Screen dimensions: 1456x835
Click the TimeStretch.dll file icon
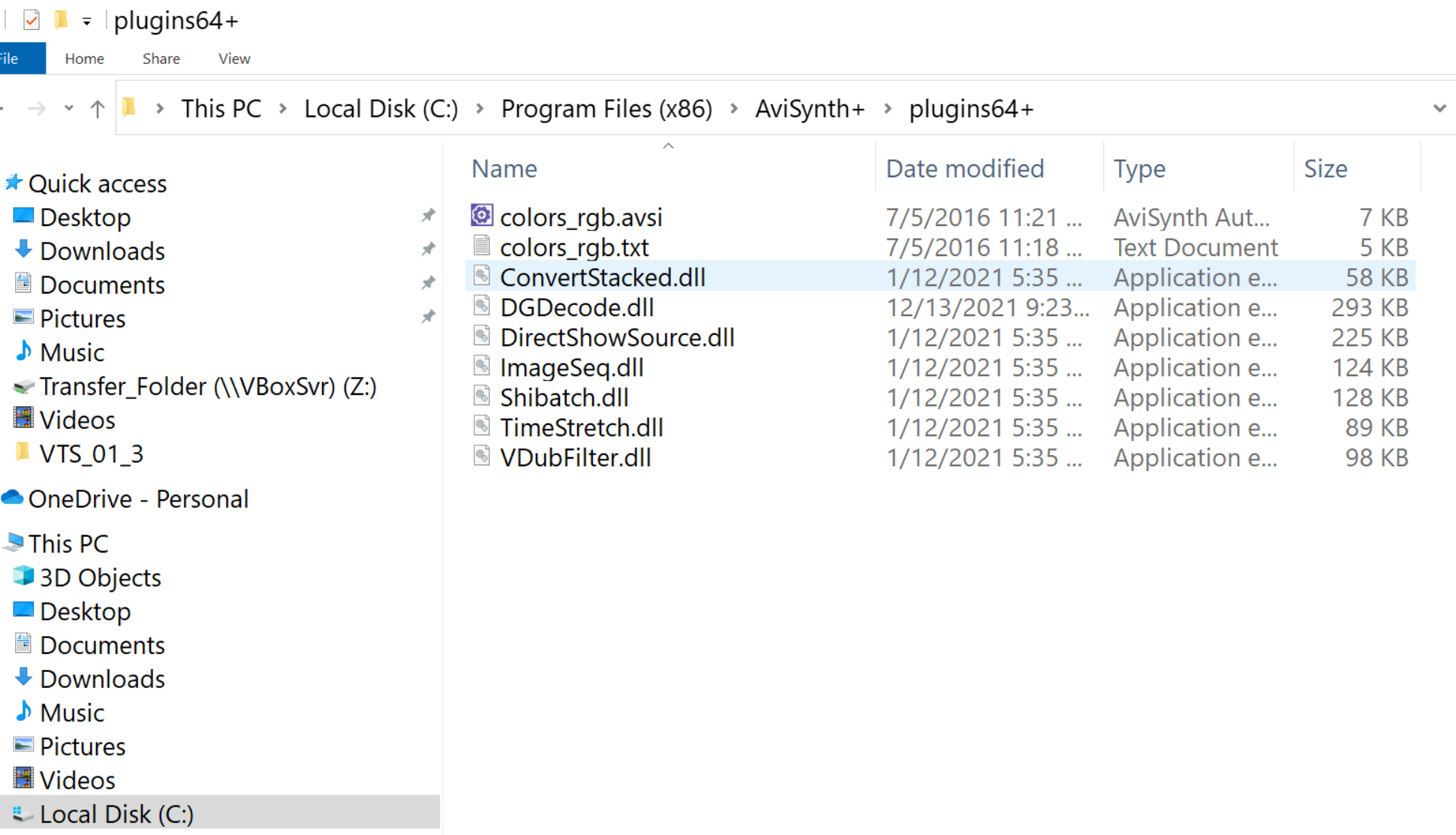tap(482, 426)
